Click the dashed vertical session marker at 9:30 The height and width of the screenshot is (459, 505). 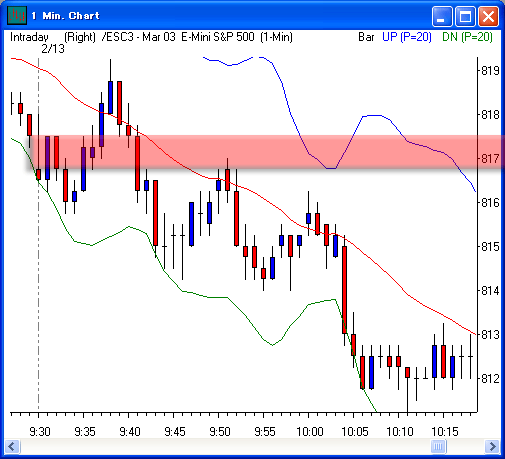(38, 233)
